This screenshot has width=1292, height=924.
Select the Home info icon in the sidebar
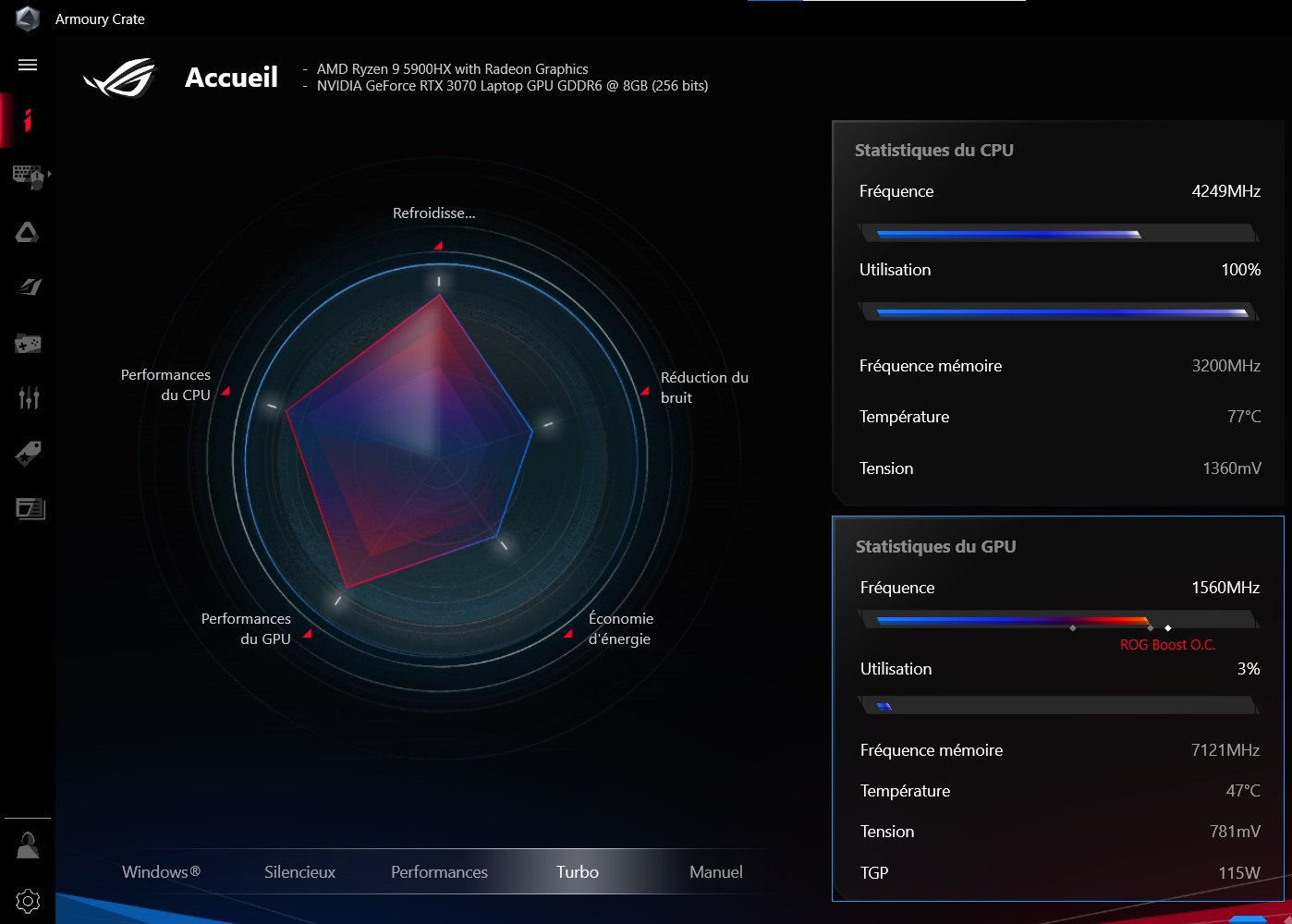coord(28,120)
